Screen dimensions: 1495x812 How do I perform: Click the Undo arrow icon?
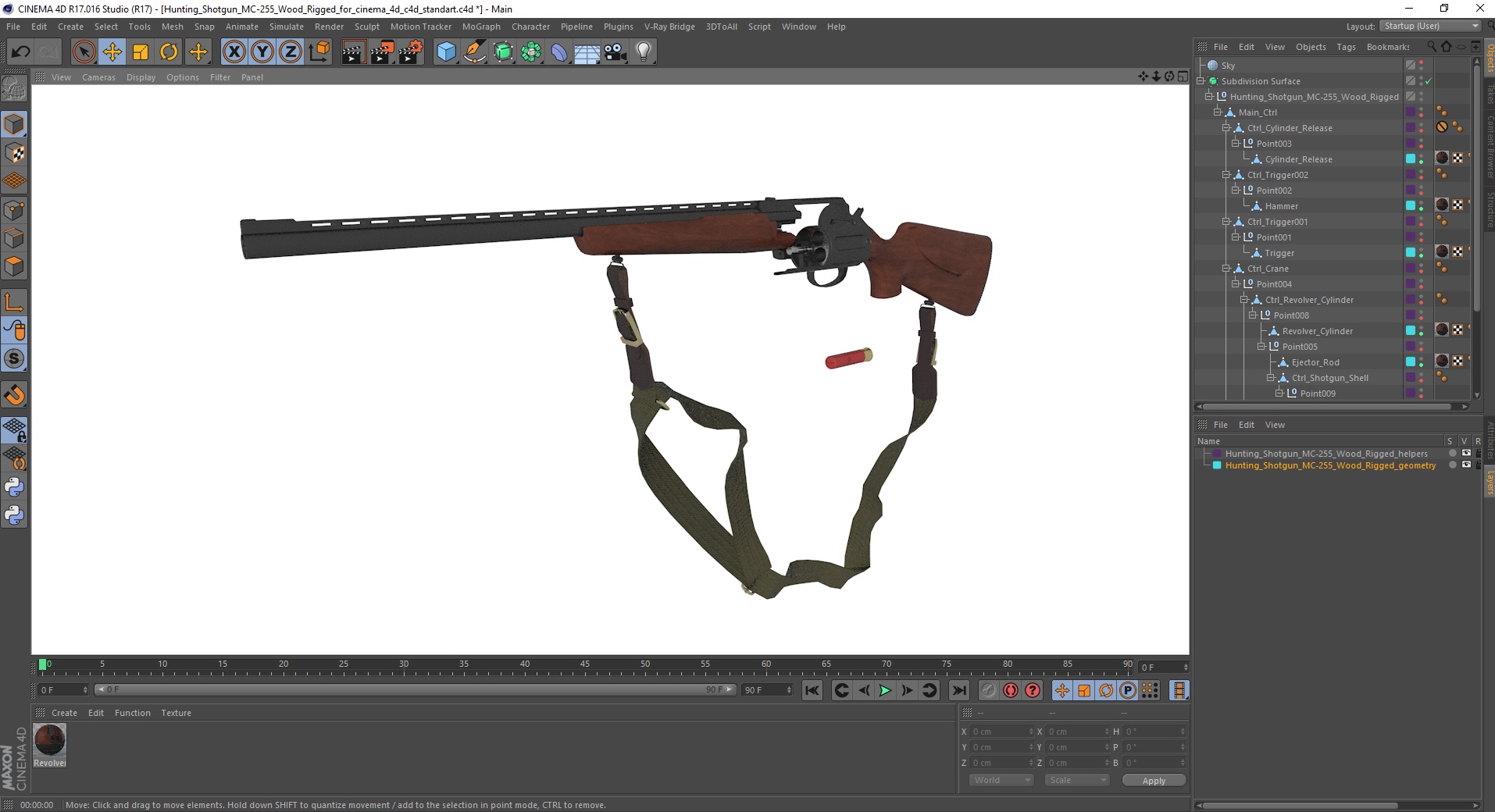click(x=20, y=52)
